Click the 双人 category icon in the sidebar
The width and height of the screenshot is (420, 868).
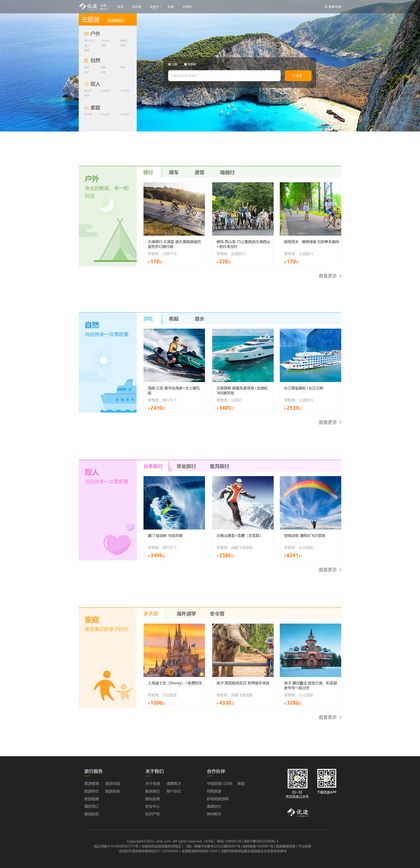point(86,84)
